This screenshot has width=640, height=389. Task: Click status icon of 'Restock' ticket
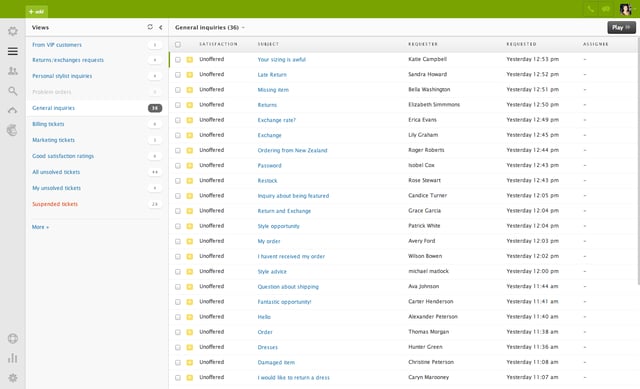tap(190, 180)
